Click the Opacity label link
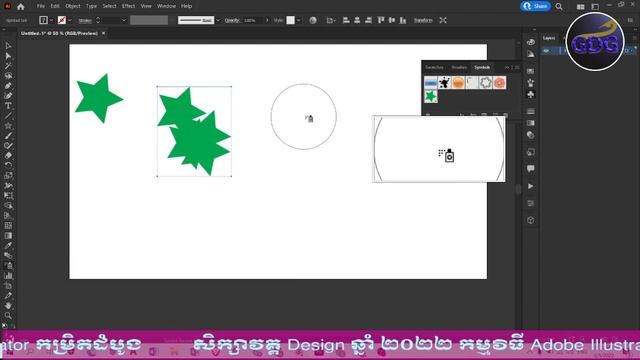The image size is (640, 360). coord(231,20)
